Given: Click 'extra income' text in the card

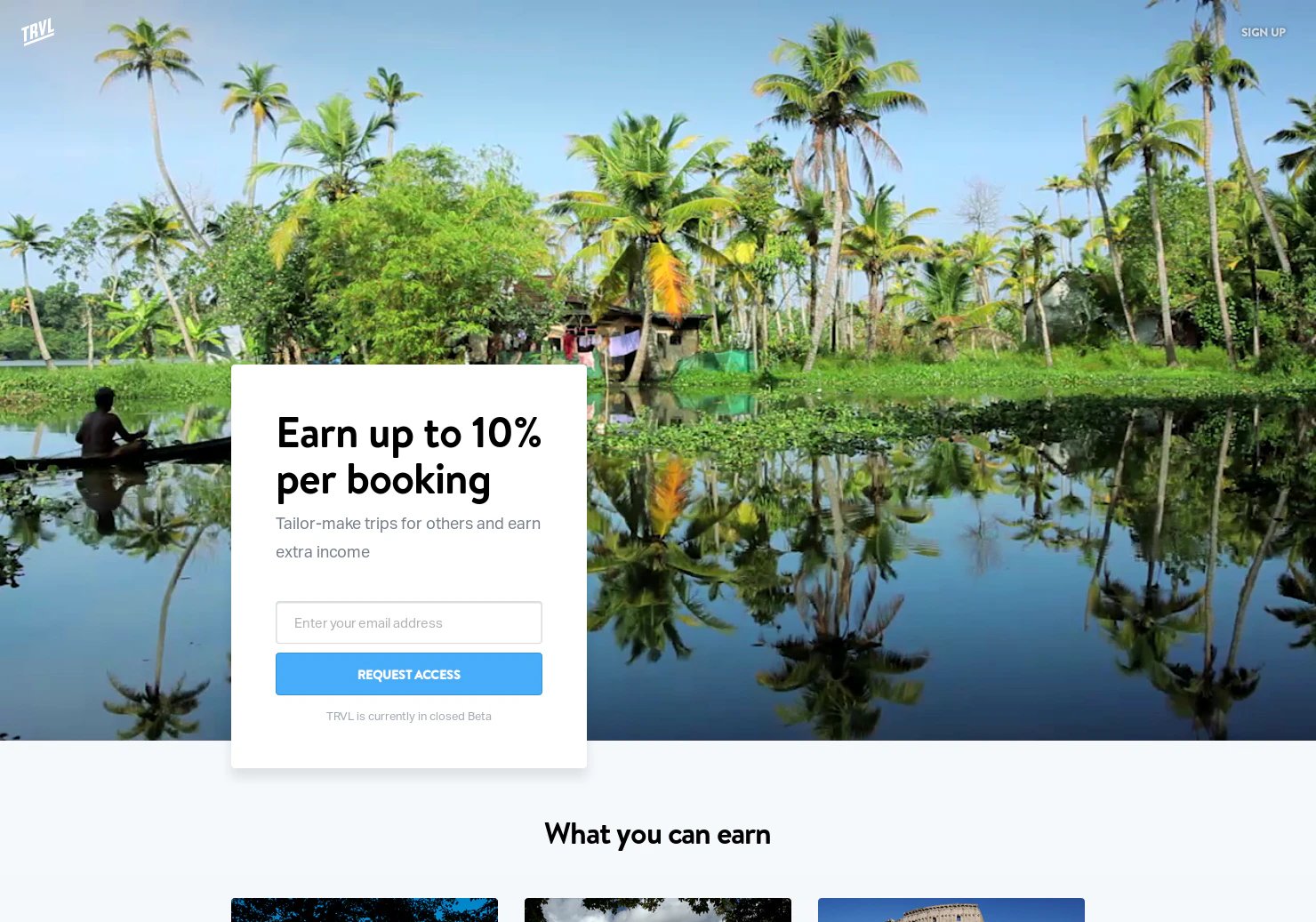Looking at the screenshot, I should 323,552.
